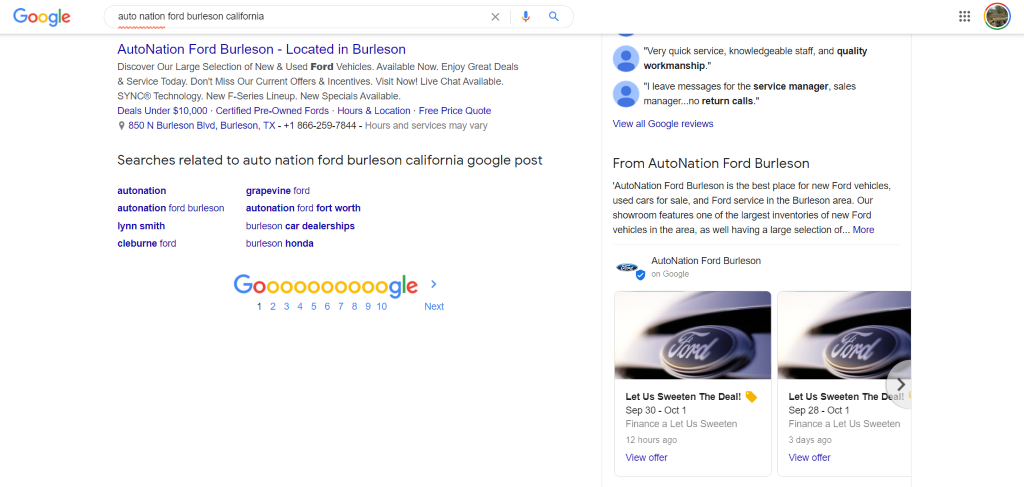Click reviewer avatar next to quality workmanship review
This screenshot has height=487, width=1024.
click(626, 59)
